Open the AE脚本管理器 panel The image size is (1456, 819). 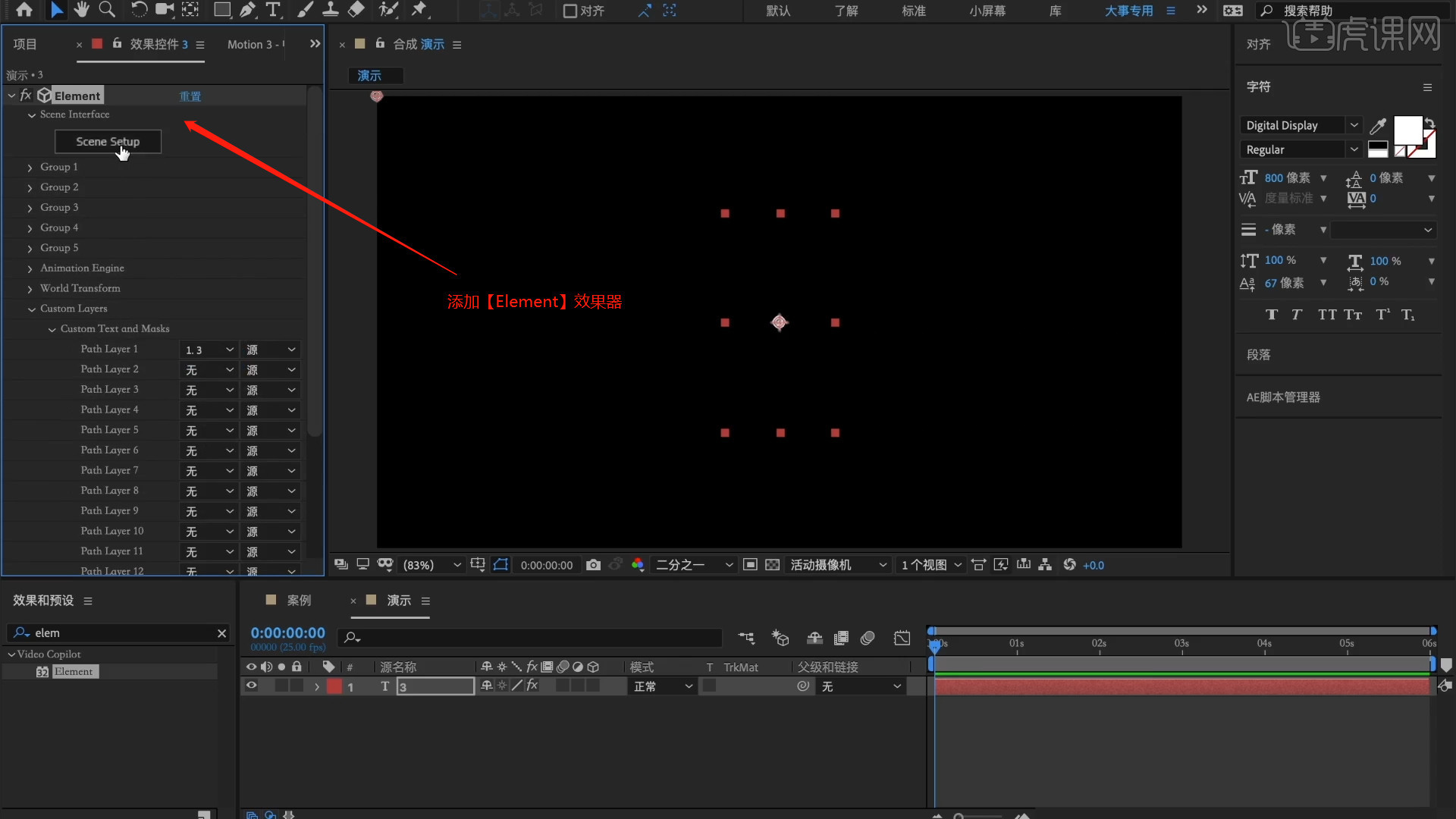[x=1283, y=397]
